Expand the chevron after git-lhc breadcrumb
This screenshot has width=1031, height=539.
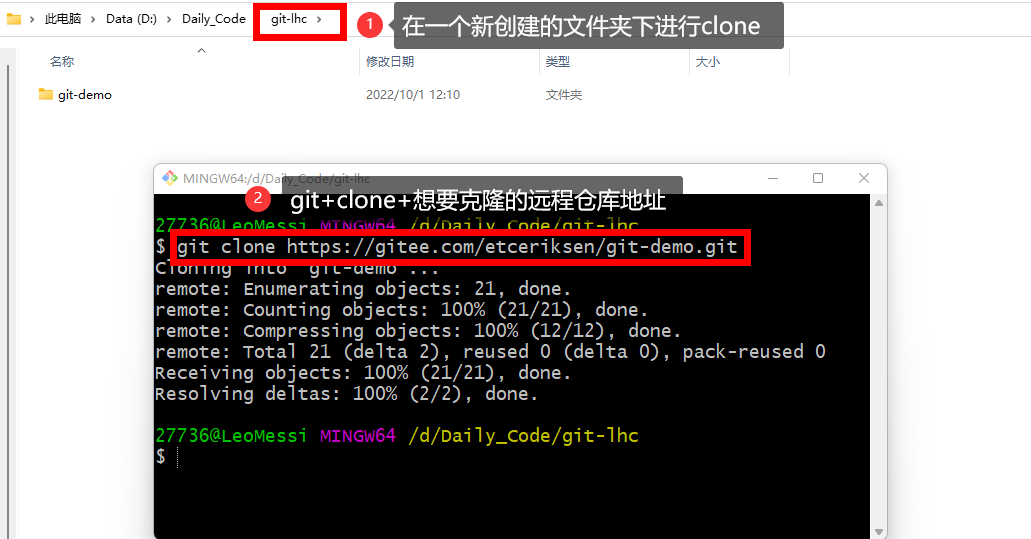[319, 19]
